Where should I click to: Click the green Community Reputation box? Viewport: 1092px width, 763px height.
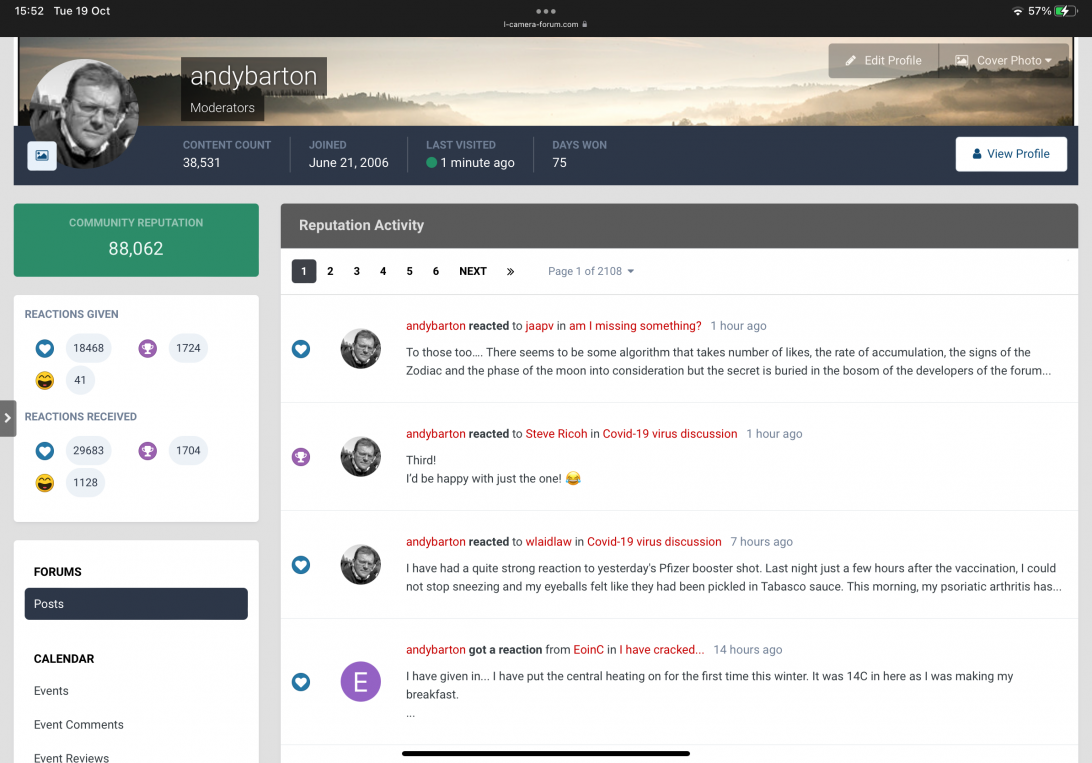coord(136,240)
